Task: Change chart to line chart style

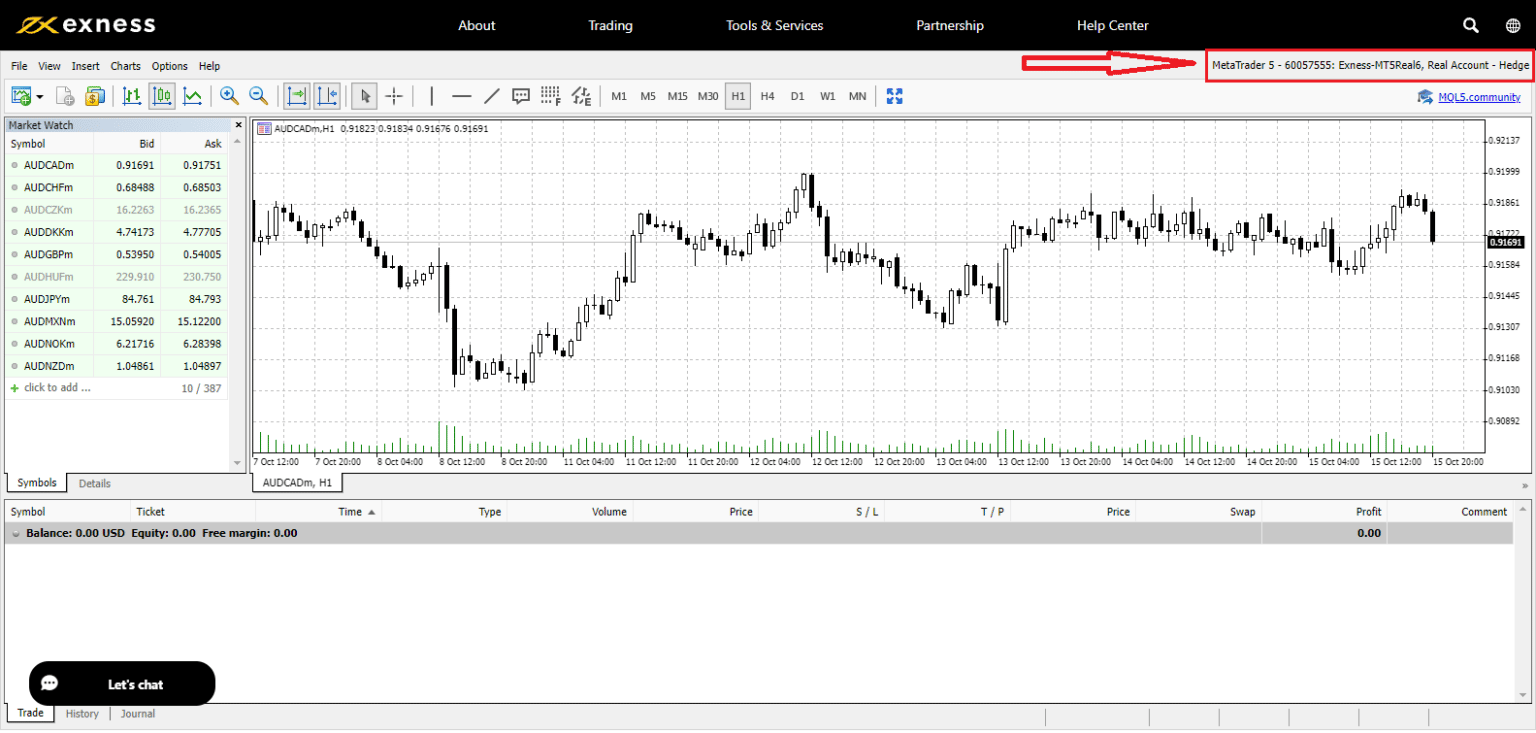Action: point(191,96)
